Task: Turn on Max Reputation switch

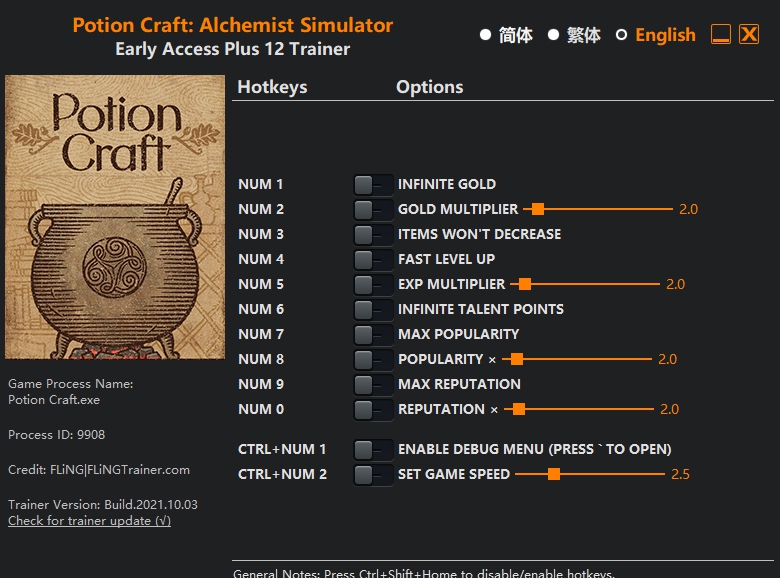Action: click(x=373, y=385)
